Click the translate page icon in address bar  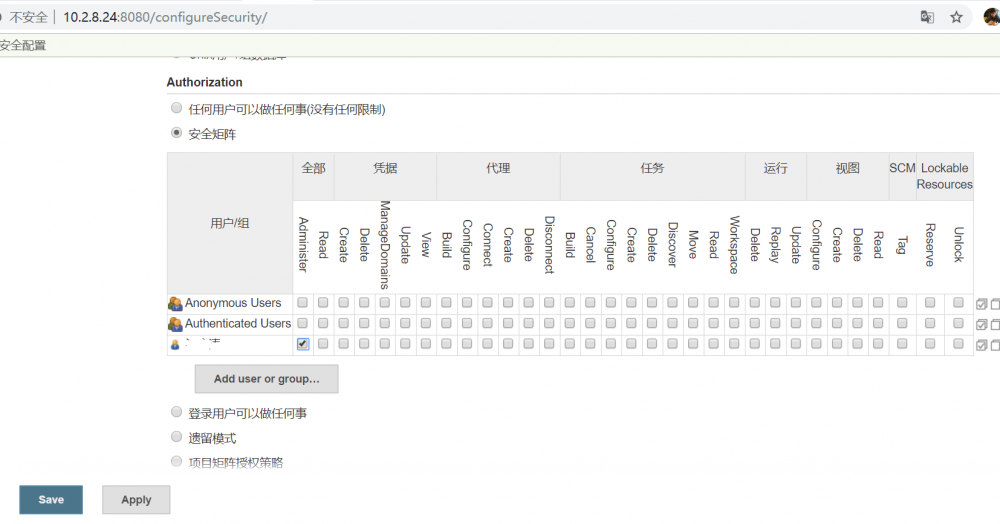click(x=927, y=17)
